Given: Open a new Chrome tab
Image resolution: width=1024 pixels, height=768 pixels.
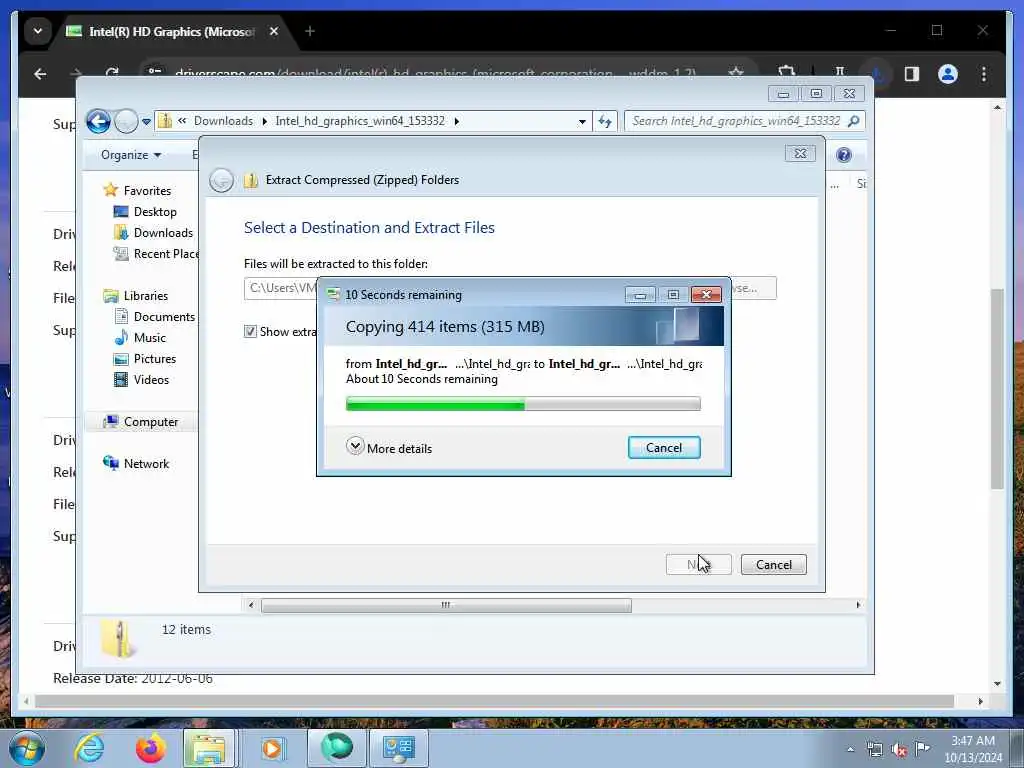Looking at the screenshot, I should click(x=310, y=31).
